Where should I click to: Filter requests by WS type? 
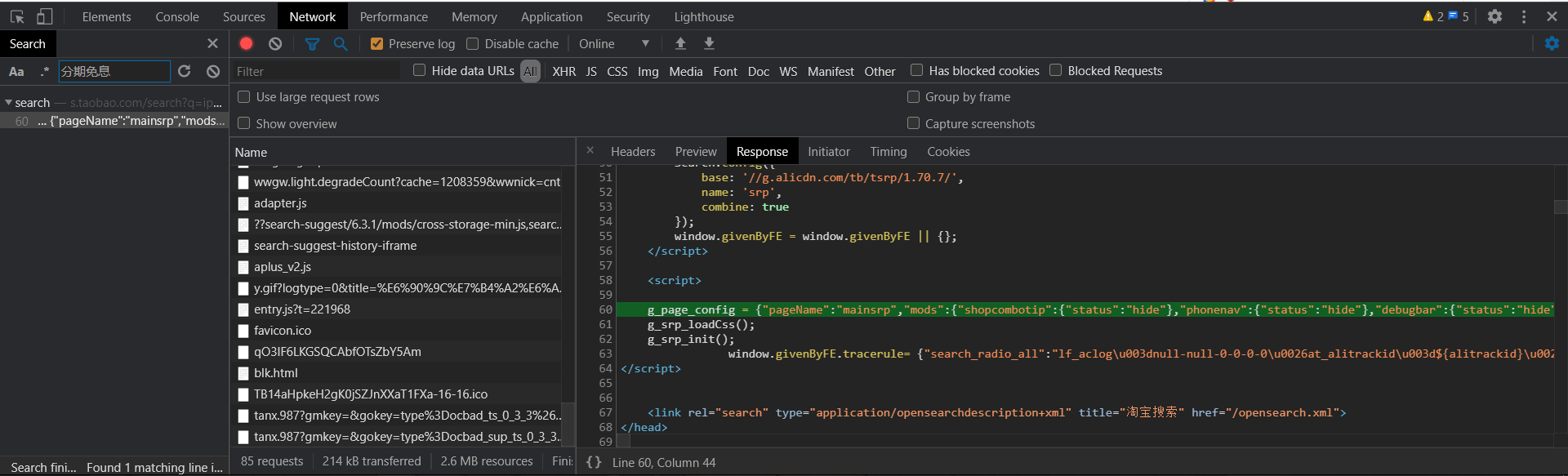click(x=788, y=72)
